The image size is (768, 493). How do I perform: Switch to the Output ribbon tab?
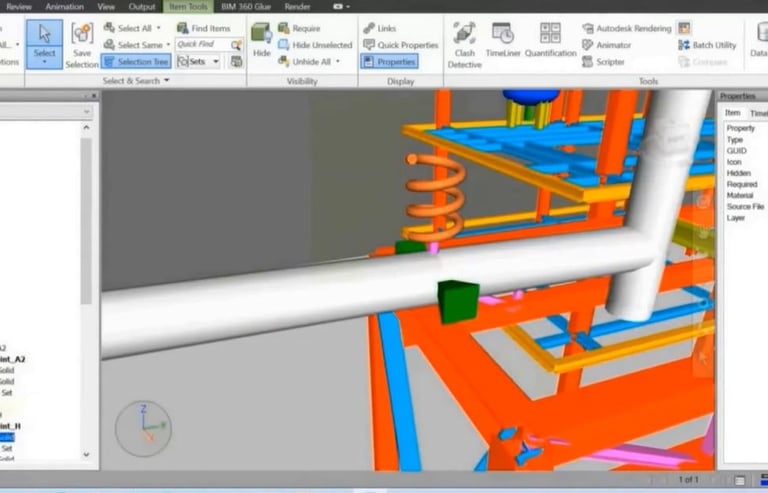[142, 6]
